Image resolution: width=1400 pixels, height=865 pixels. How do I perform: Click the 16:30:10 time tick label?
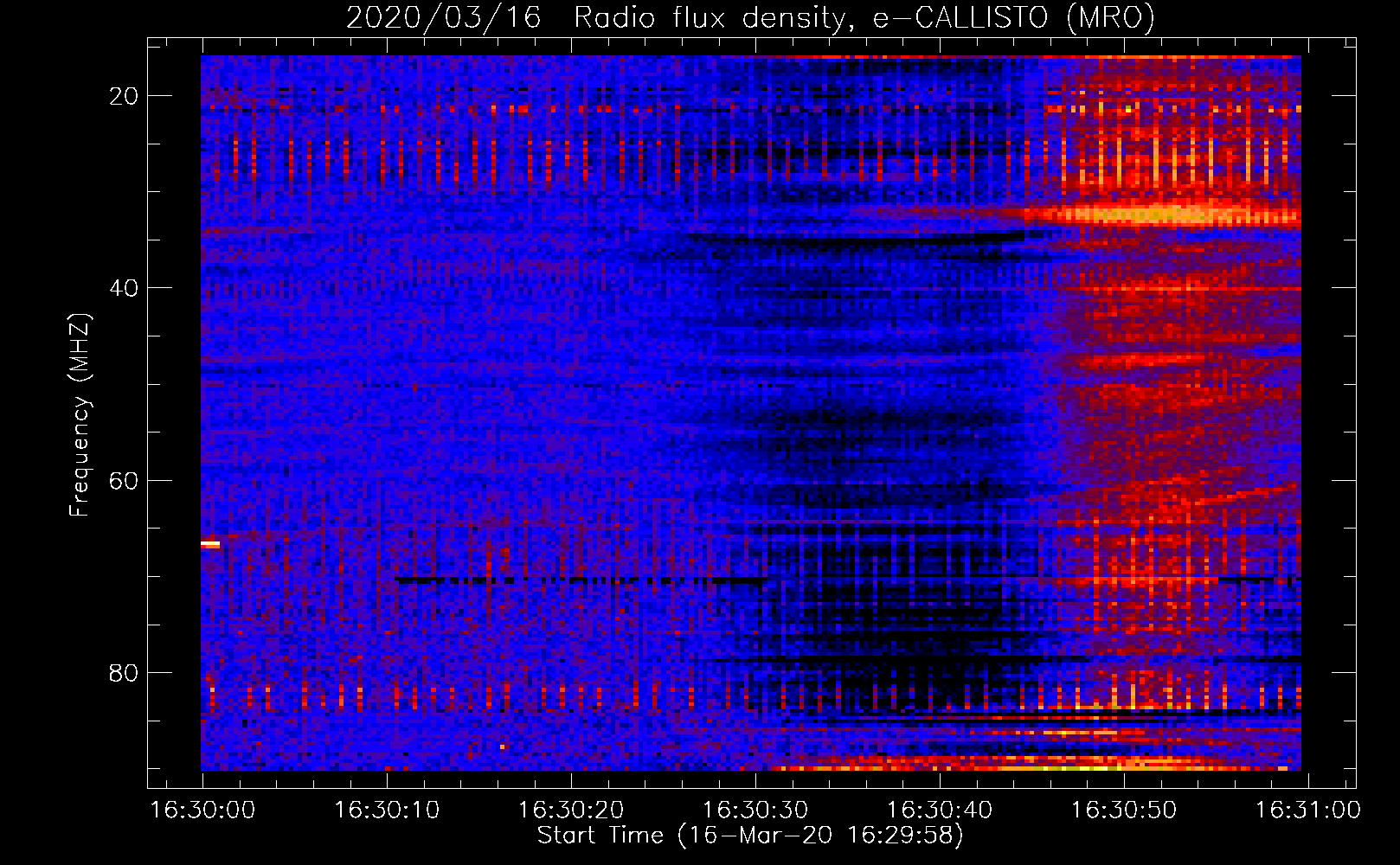[387, 811]
